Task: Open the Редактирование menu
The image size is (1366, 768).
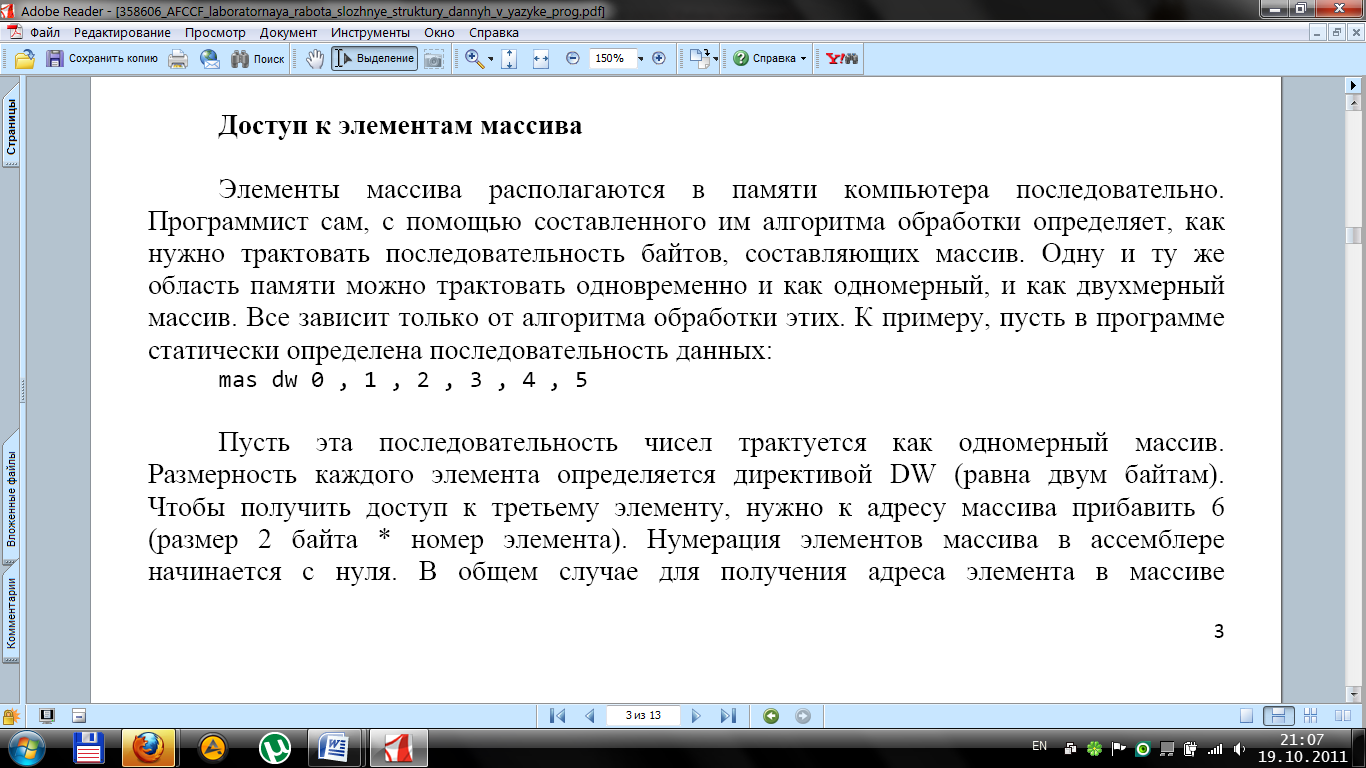Action: pyautogui.click(x=122, y=32)
